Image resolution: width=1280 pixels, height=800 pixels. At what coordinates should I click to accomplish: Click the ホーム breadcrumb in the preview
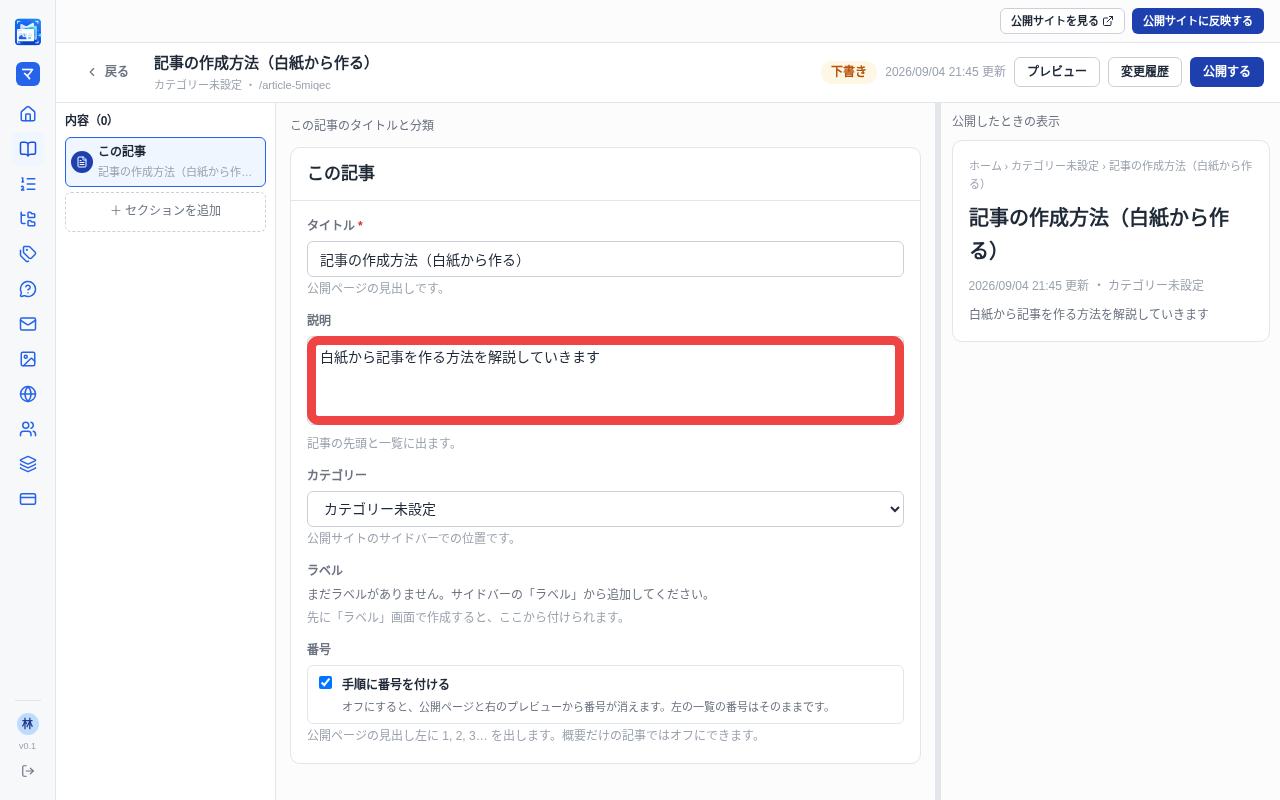pyautogui.click(x=985, y=166)
